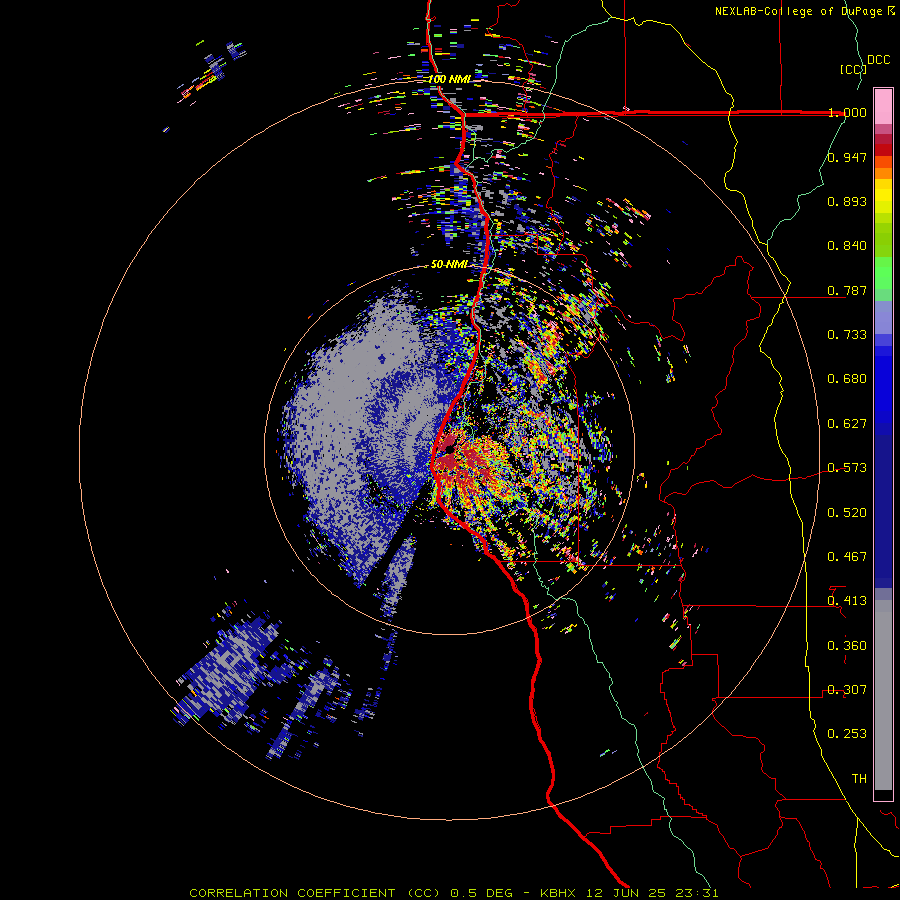The image size is (900, 900).
Task: Click the 0.627 legend value
Action: [847, 424]
